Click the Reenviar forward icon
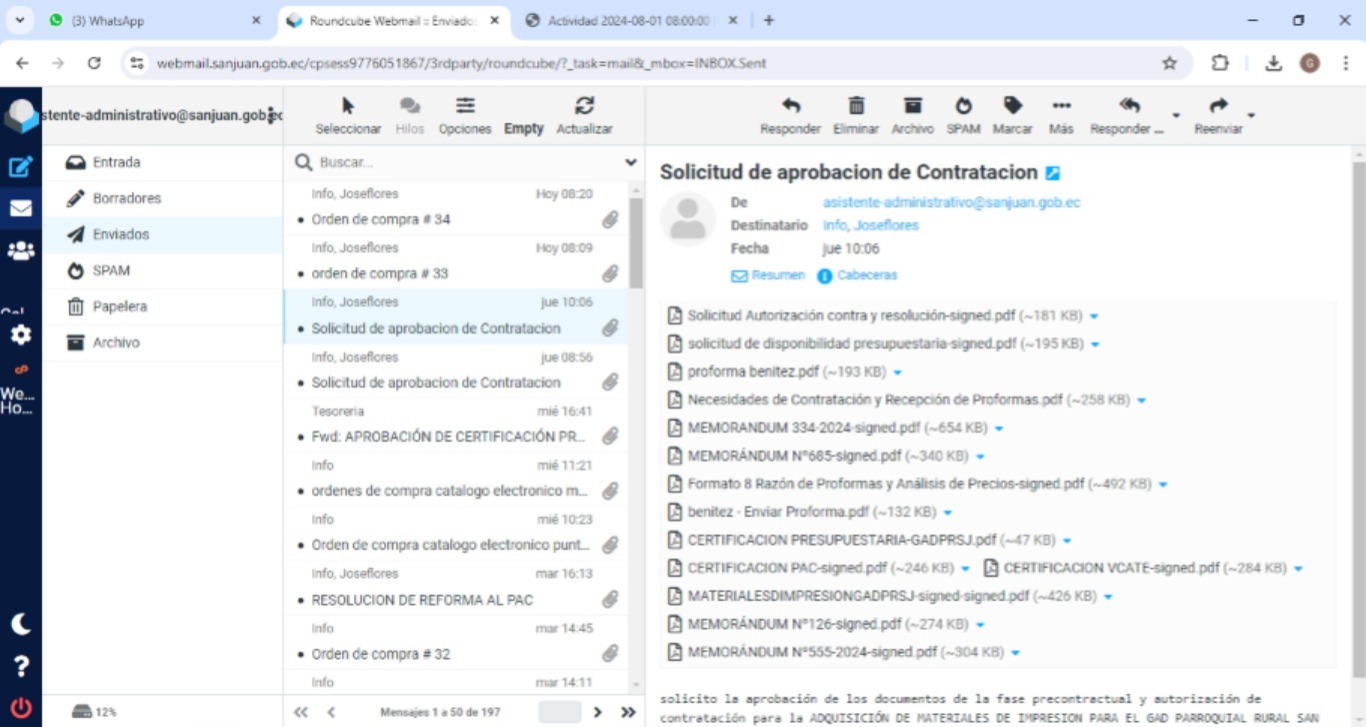 (1218, 107)
